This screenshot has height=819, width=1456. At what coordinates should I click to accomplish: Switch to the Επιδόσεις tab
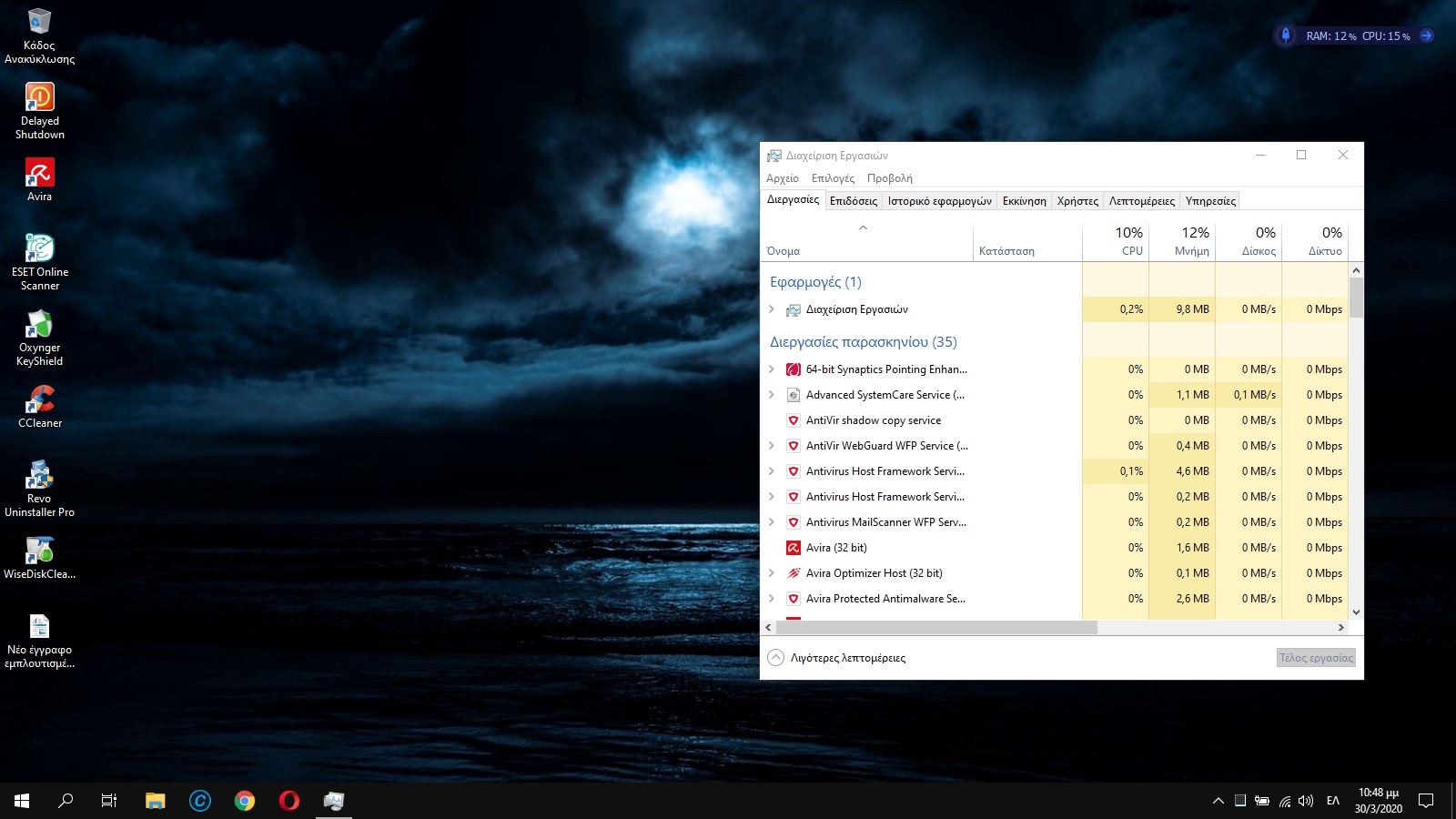pyautogui.click(x=853, y=201)
